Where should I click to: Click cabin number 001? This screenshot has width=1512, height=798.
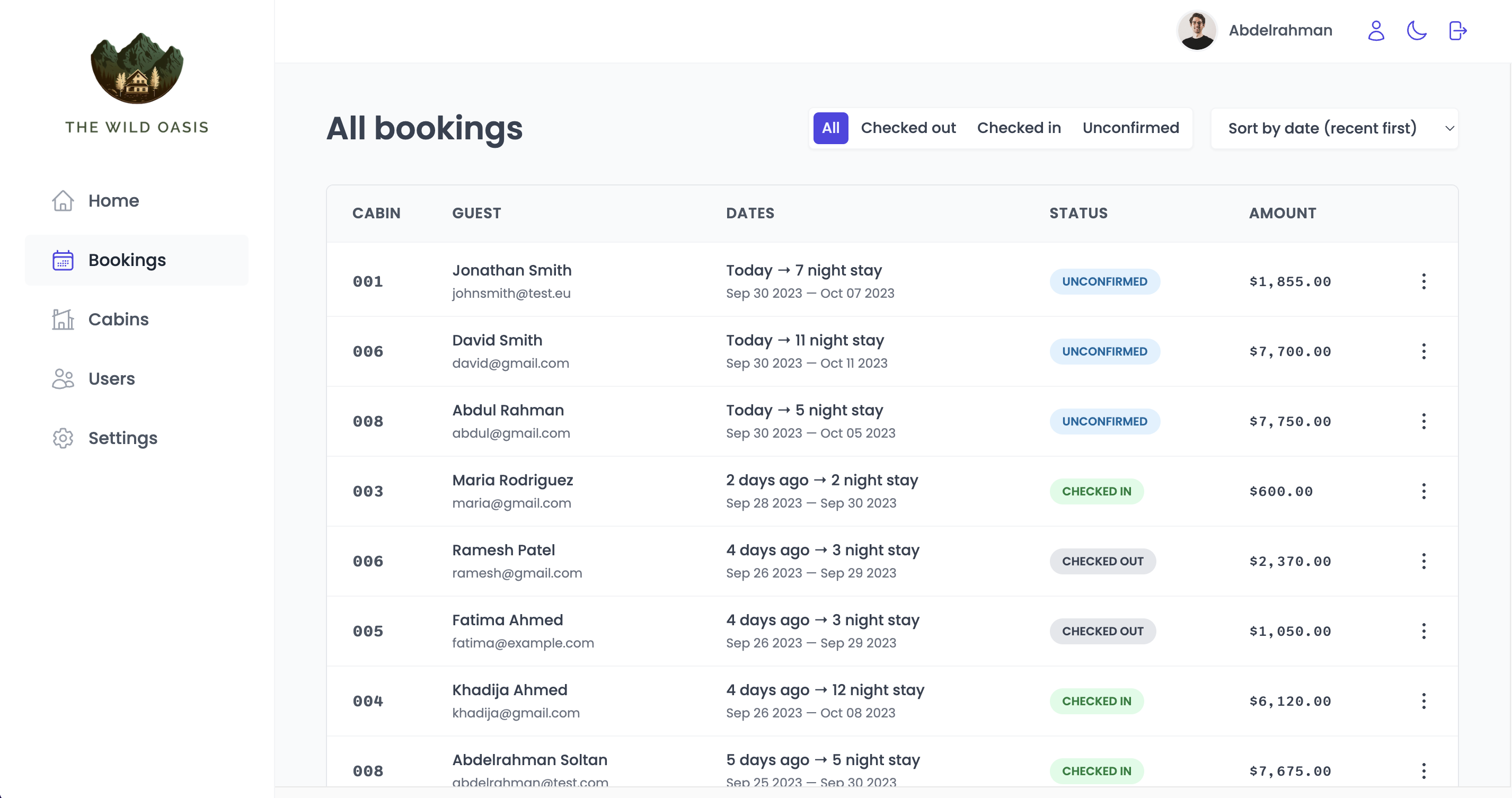(368, 282)
